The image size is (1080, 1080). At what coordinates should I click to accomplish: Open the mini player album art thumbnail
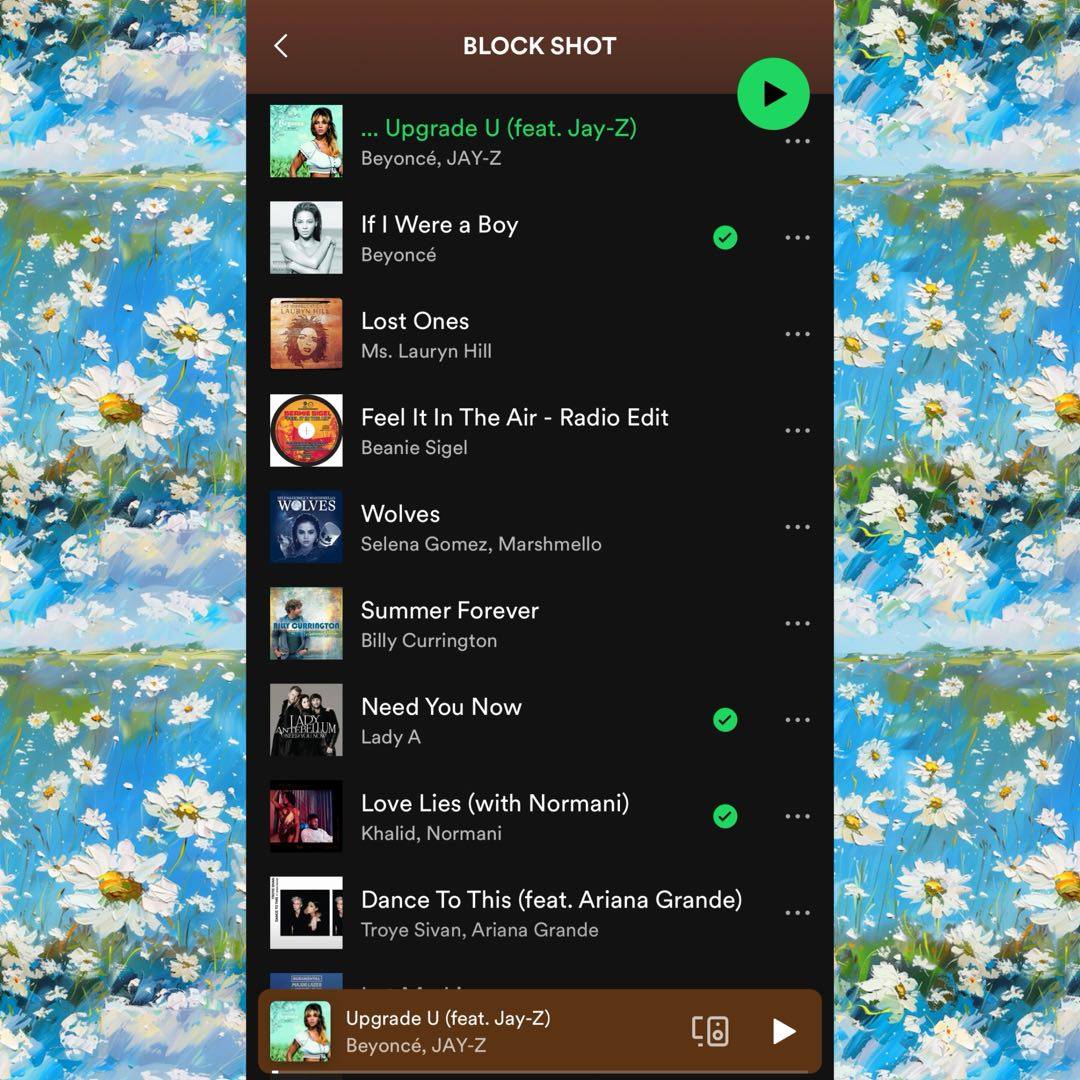tap(300, 1031)
